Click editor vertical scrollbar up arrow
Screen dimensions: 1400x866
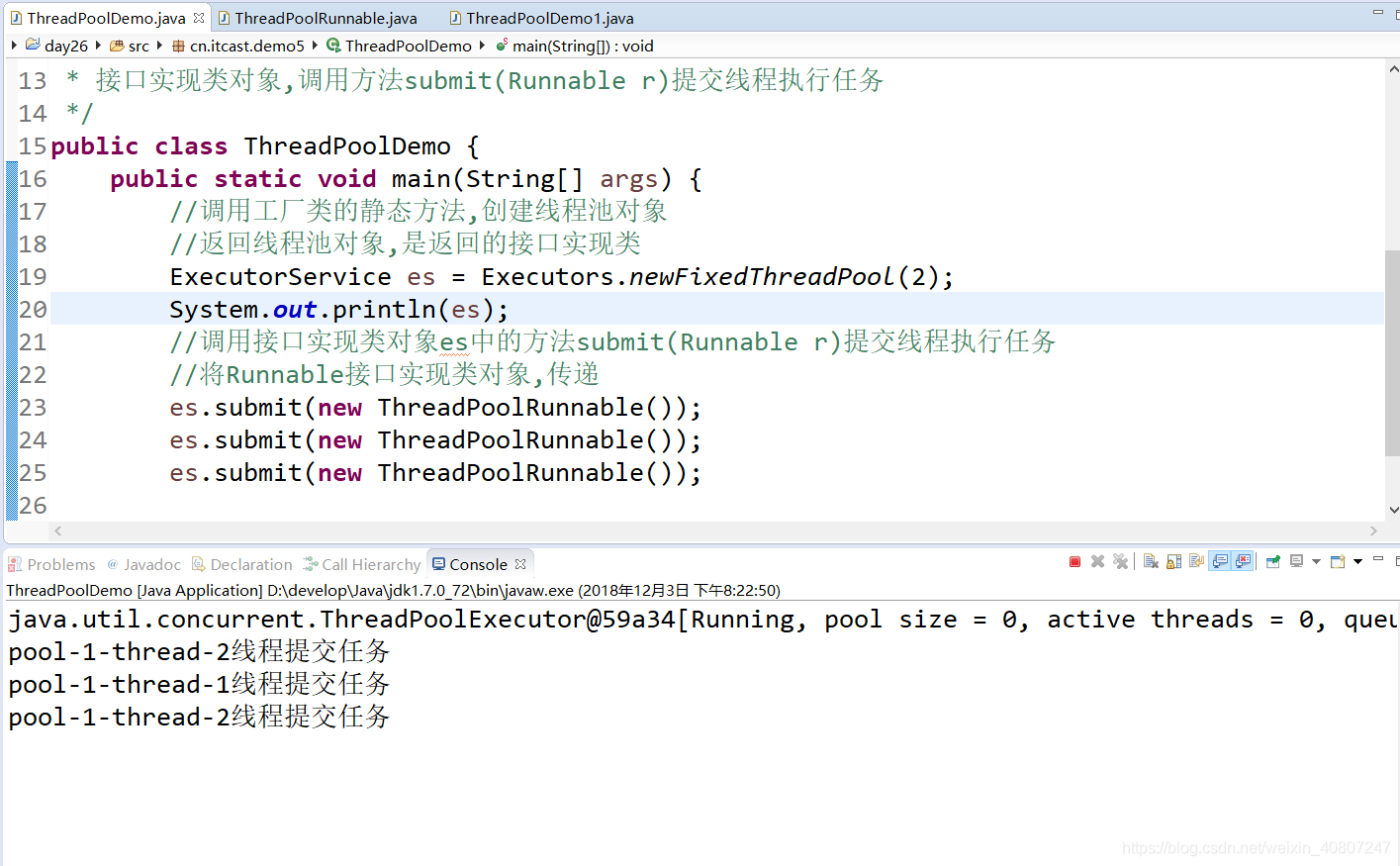tap(1393, 69)
